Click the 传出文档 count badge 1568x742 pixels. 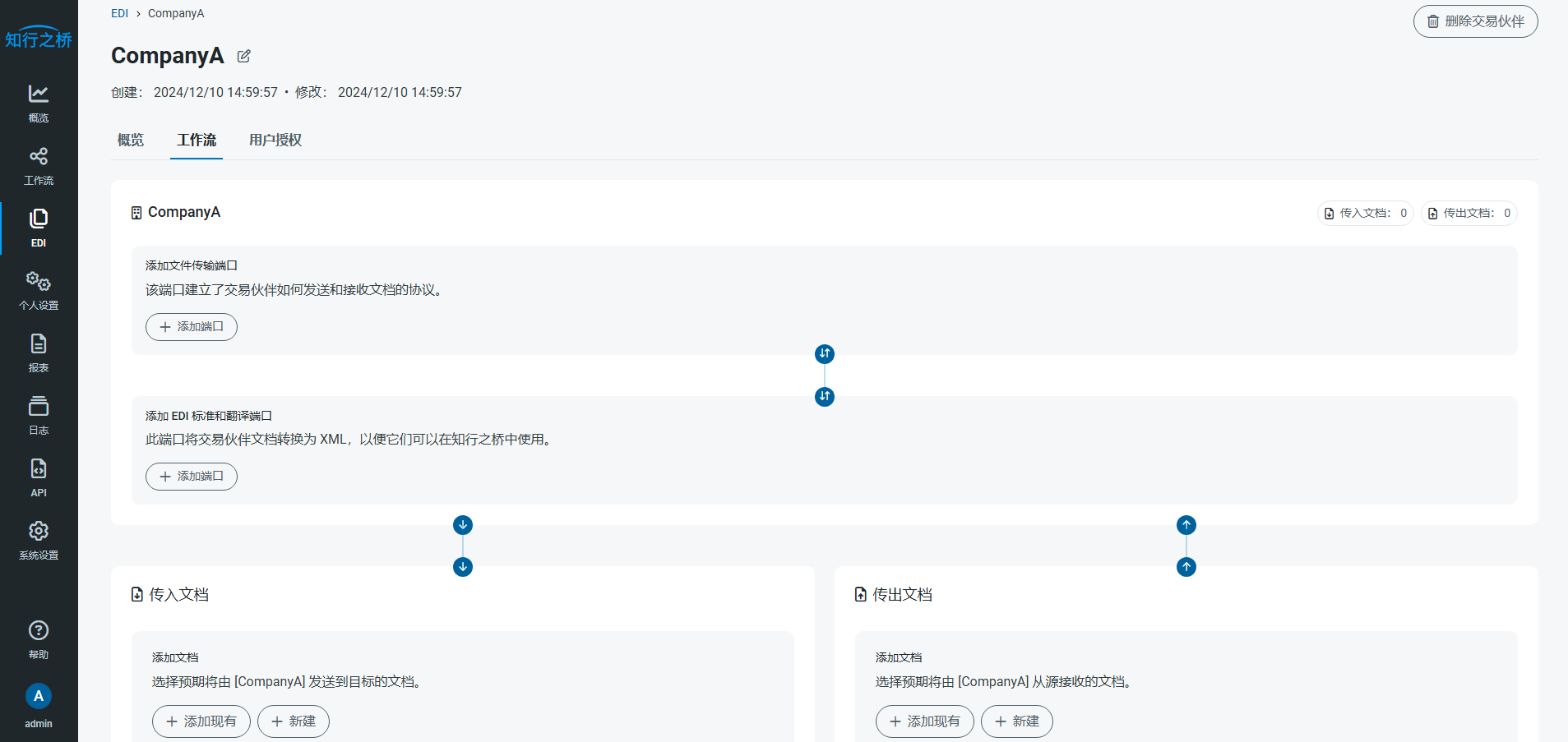coord(1469,213)
